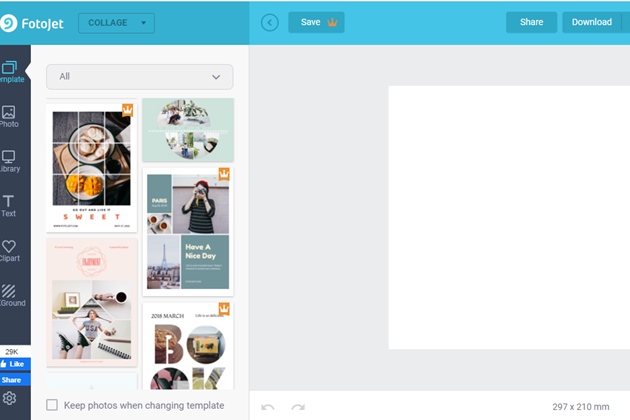The height and width of the screenshot is (420, 630).
Task: Open settings gear at sidebar bottom
Action: click(10, 399)
